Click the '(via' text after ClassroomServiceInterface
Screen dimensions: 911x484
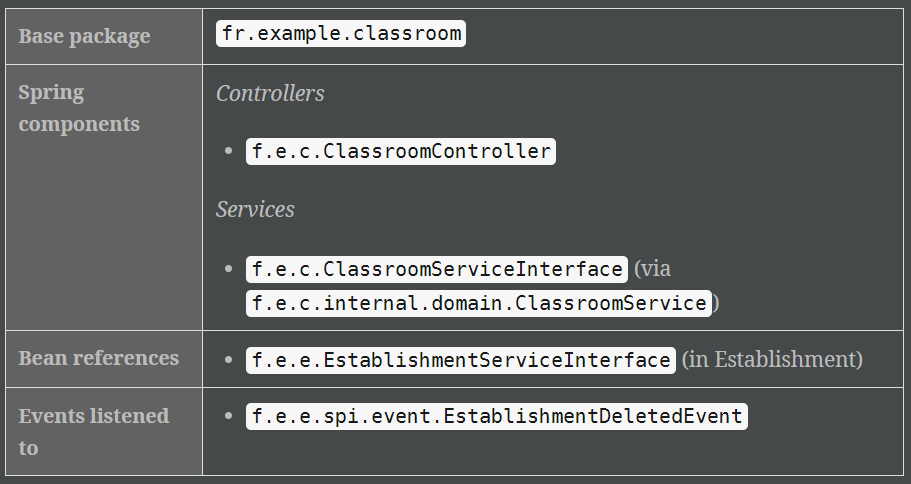coord(652,269)
